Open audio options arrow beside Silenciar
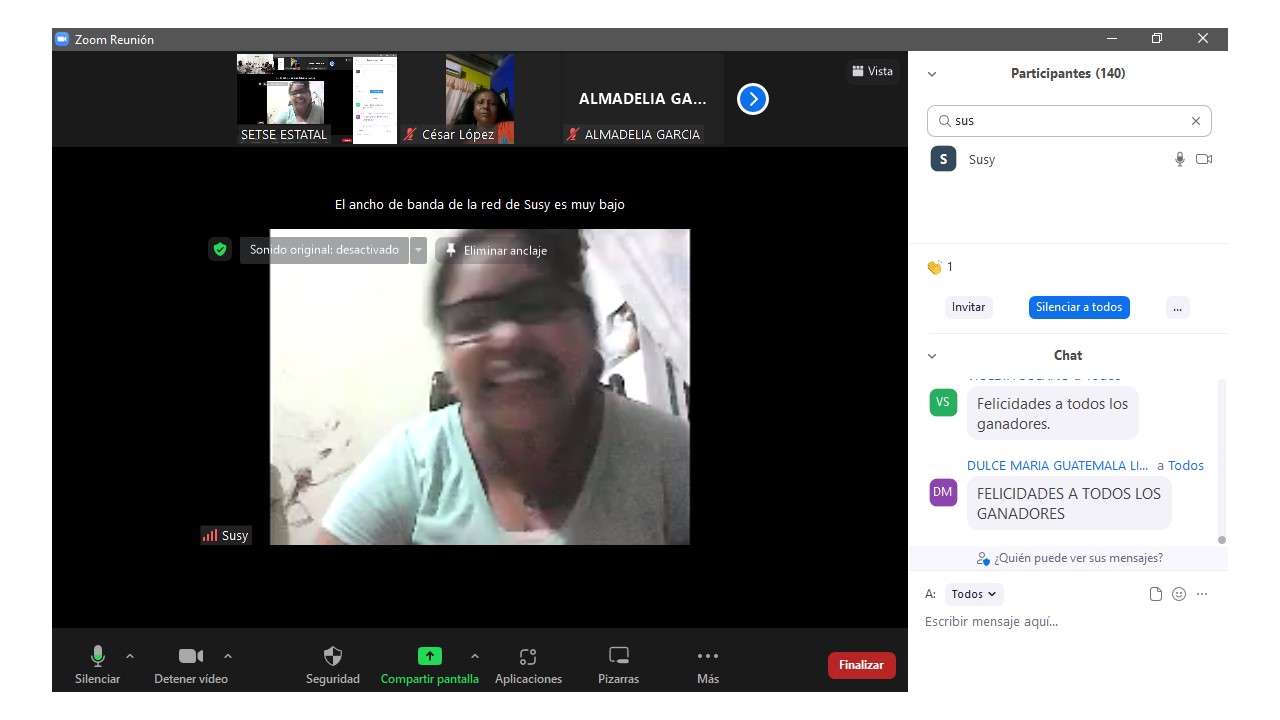This screenshot has height=720, width=1280. pyautogui.click(x=130, y=657)
